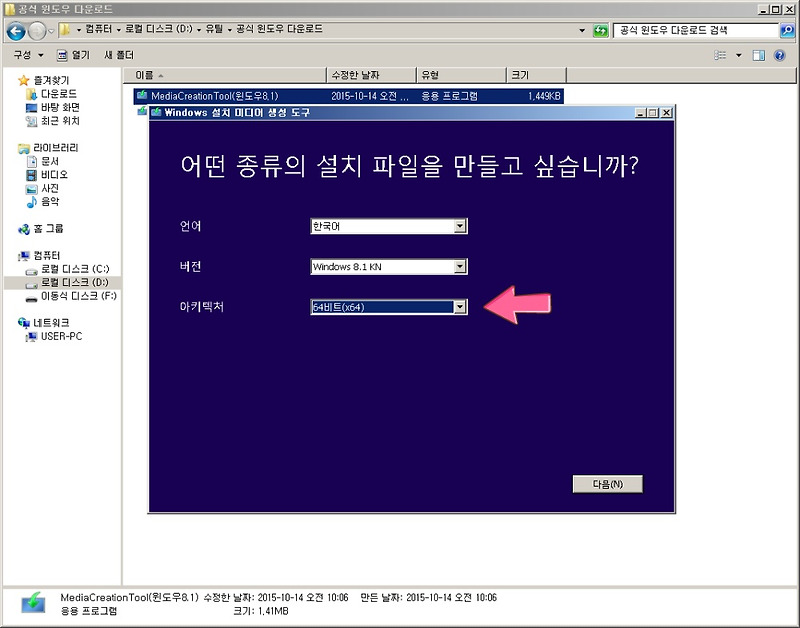The image size is (800, 628).
Task: Open the 아키텍처 dropdown showing 64비트(x64)
Action: click(389, 307)
